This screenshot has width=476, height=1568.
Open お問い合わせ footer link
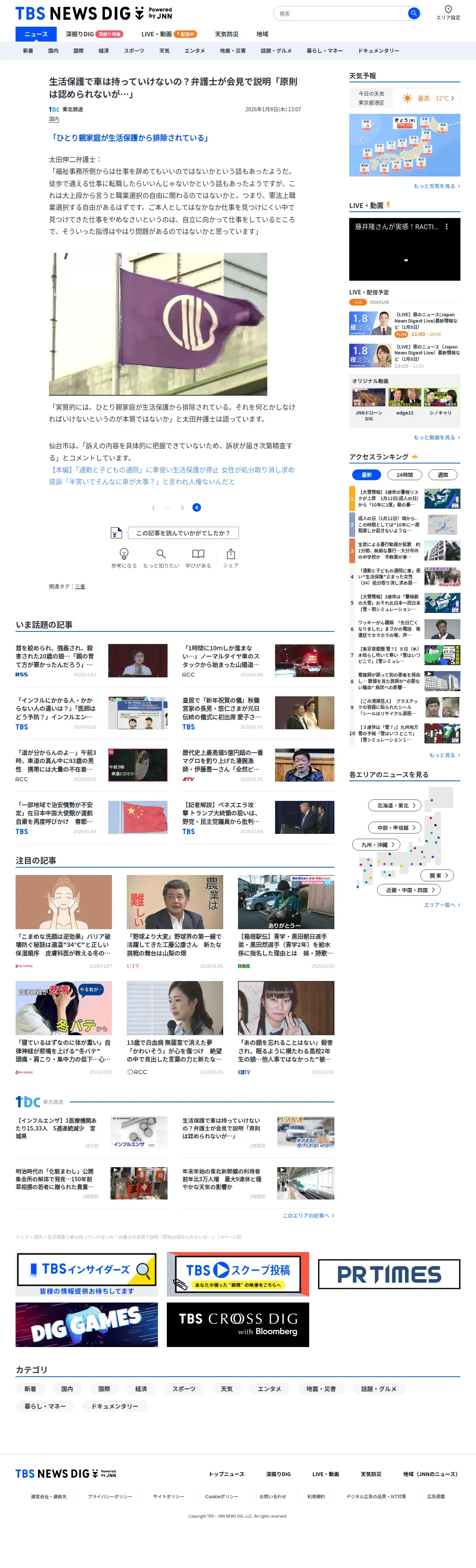tap(273, 1496)
